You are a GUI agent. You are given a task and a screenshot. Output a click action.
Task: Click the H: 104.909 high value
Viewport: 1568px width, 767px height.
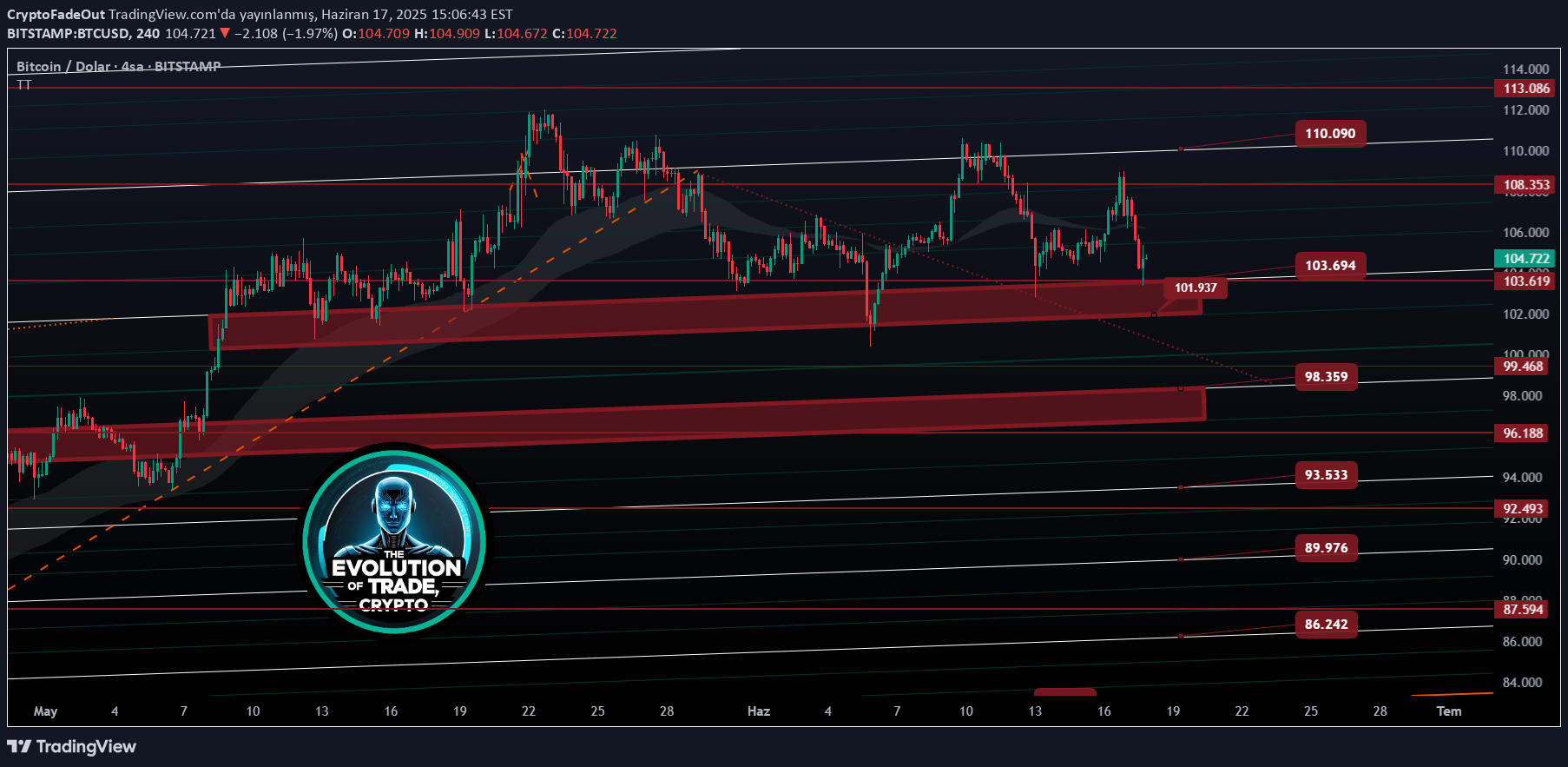(x=447, y=34)
